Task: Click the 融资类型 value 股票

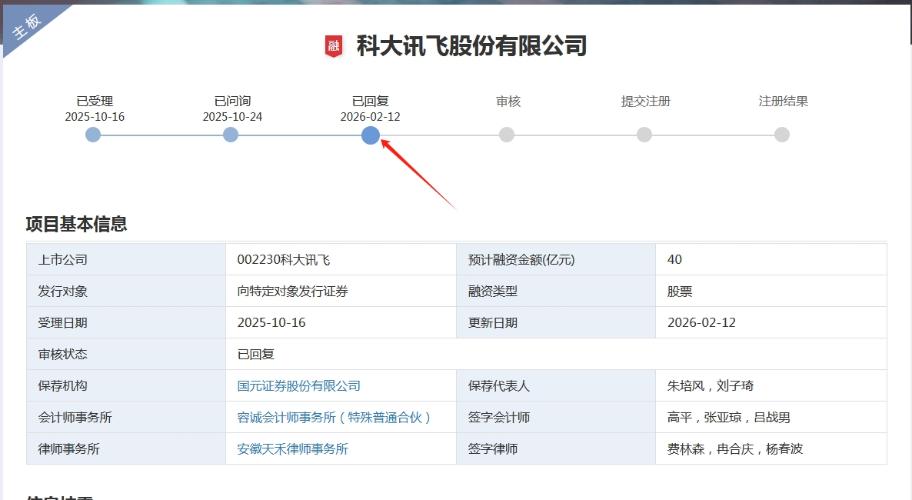Action: pyautogui.click(x=679, y=291)
